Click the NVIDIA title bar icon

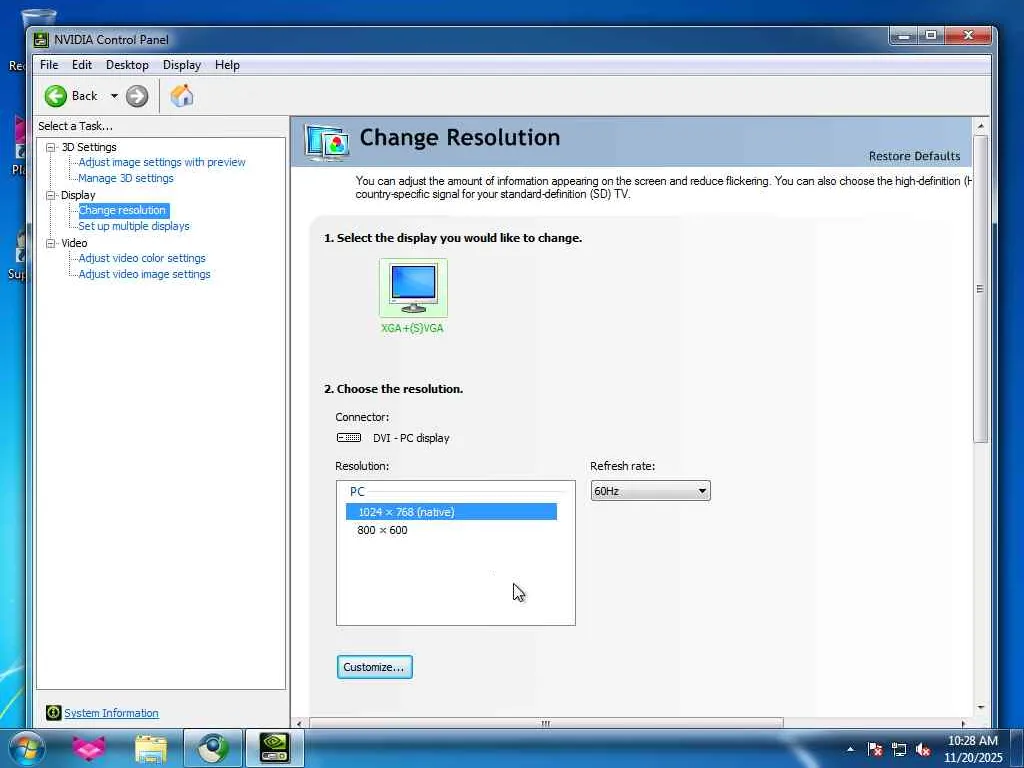click(41, 40)
